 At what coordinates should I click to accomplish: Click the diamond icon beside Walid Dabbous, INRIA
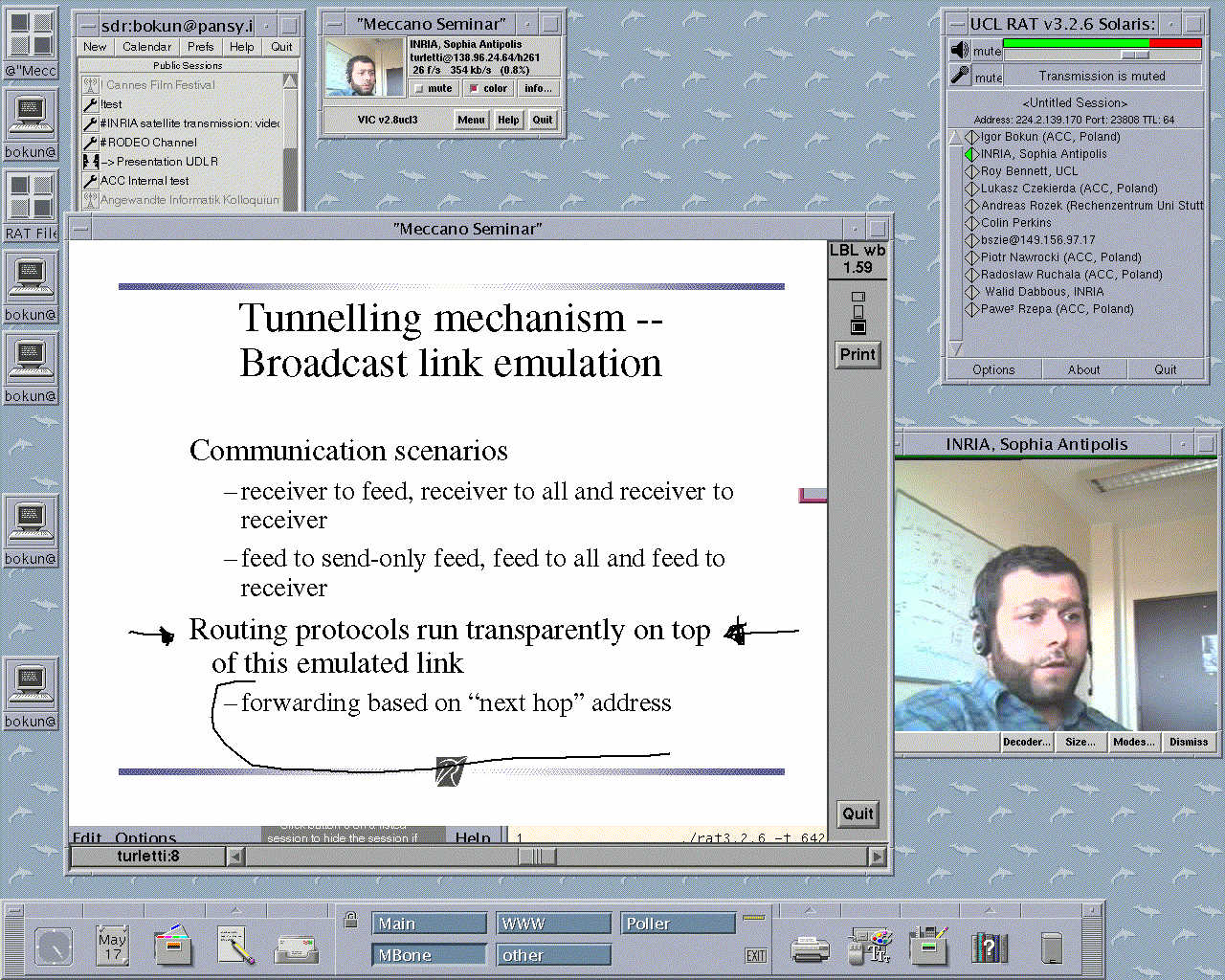[x=971, y=292]
